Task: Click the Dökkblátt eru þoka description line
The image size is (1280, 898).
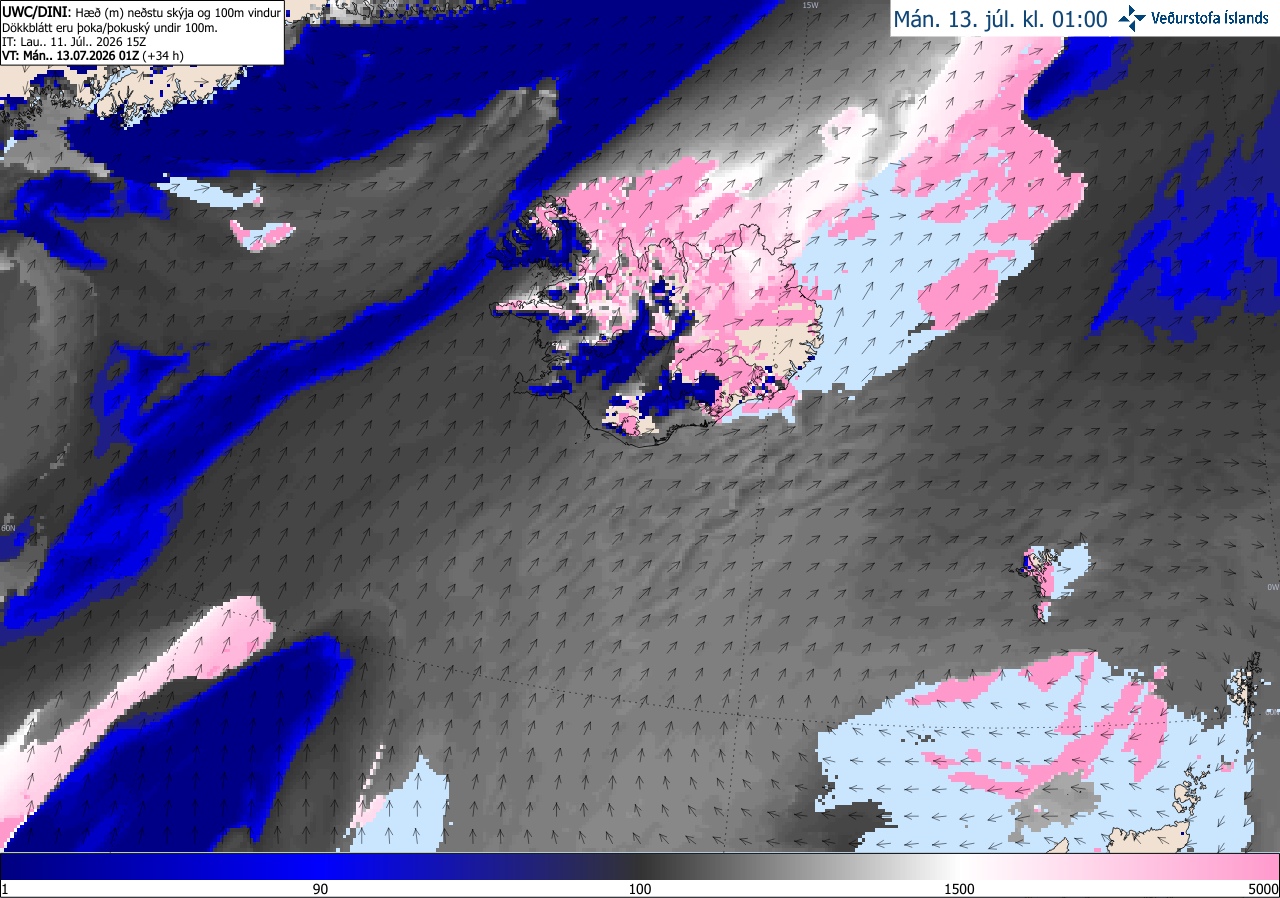Action: pos(109,28)
